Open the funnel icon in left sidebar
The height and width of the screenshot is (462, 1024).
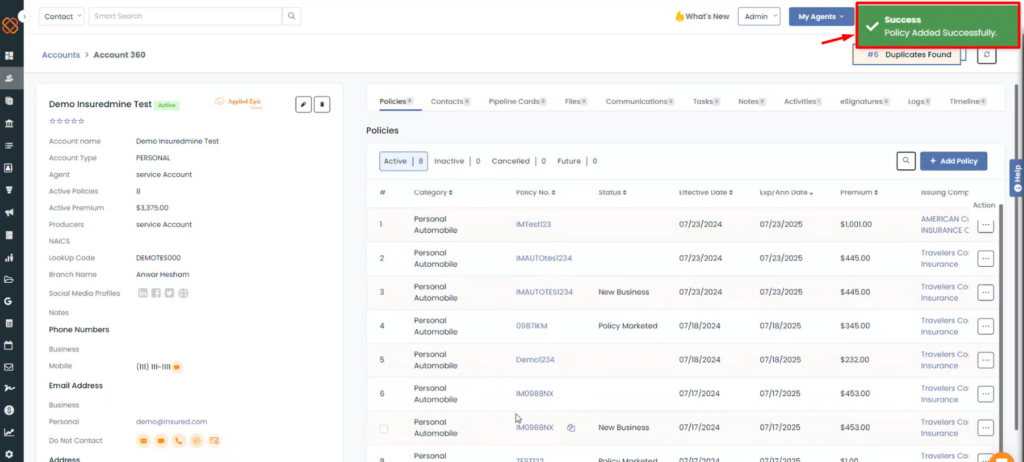pos(9,190)
